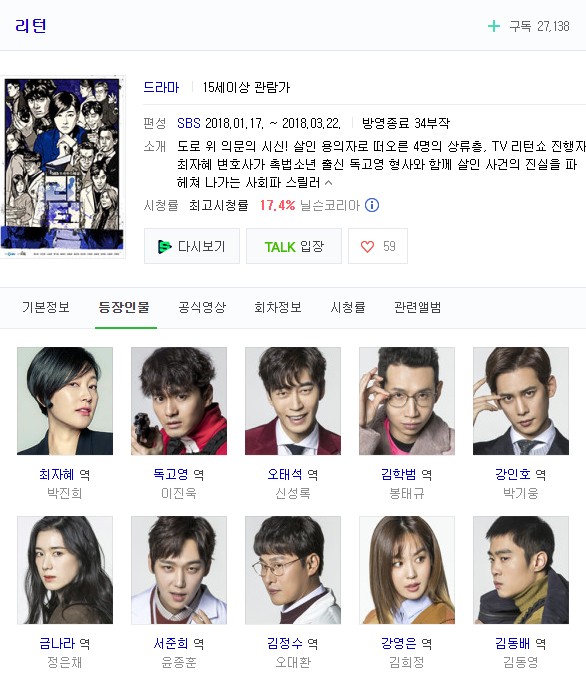Click the green plus subscribe icon
Screen dimensions: 586x684
(x=493, y=26)
